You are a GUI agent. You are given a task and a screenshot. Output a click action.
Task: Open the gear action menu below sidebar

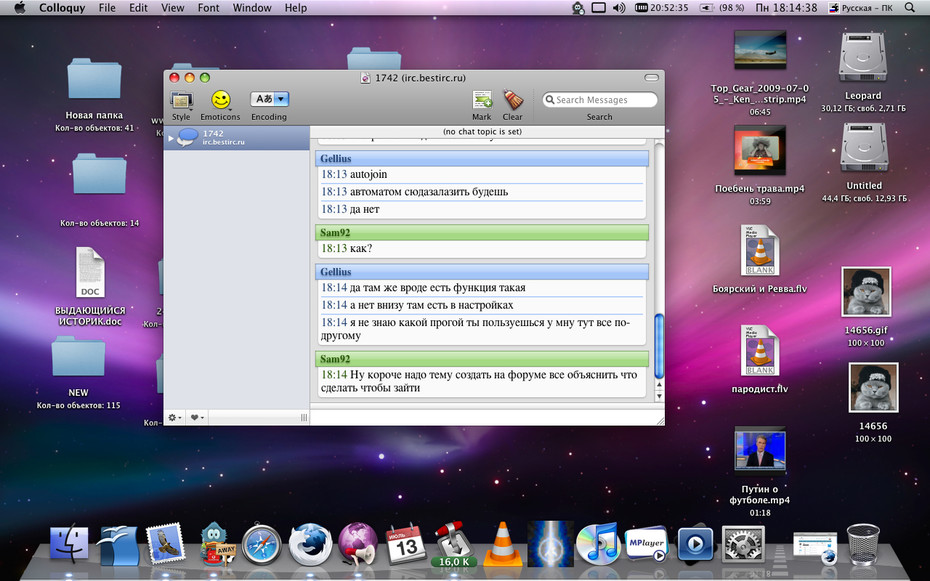174,417
